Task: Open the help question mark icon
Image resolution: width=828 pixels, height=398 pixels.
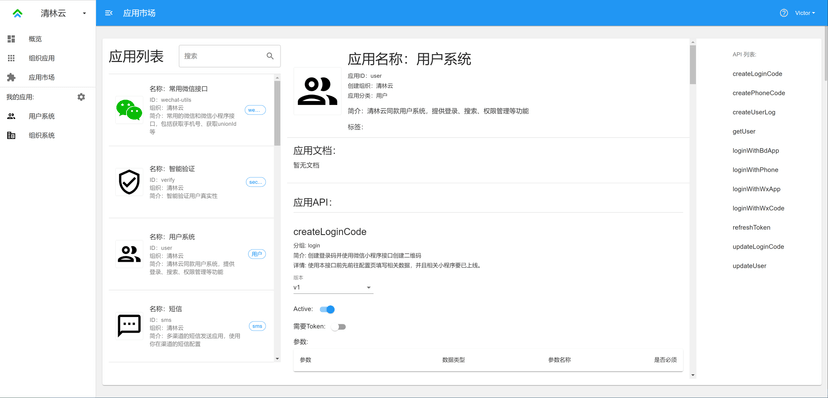Action: tap(784, 13)
